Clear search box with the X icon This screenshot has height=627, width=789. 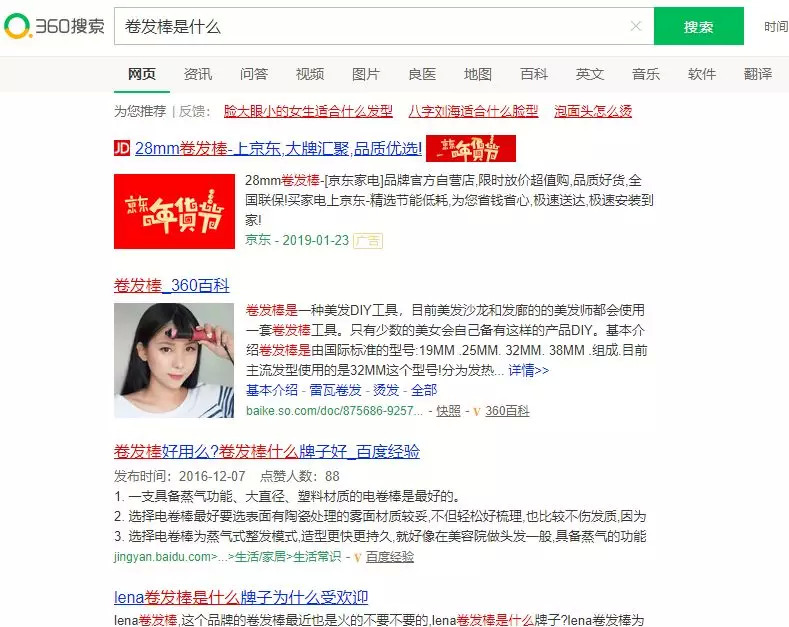click(636, 26)
